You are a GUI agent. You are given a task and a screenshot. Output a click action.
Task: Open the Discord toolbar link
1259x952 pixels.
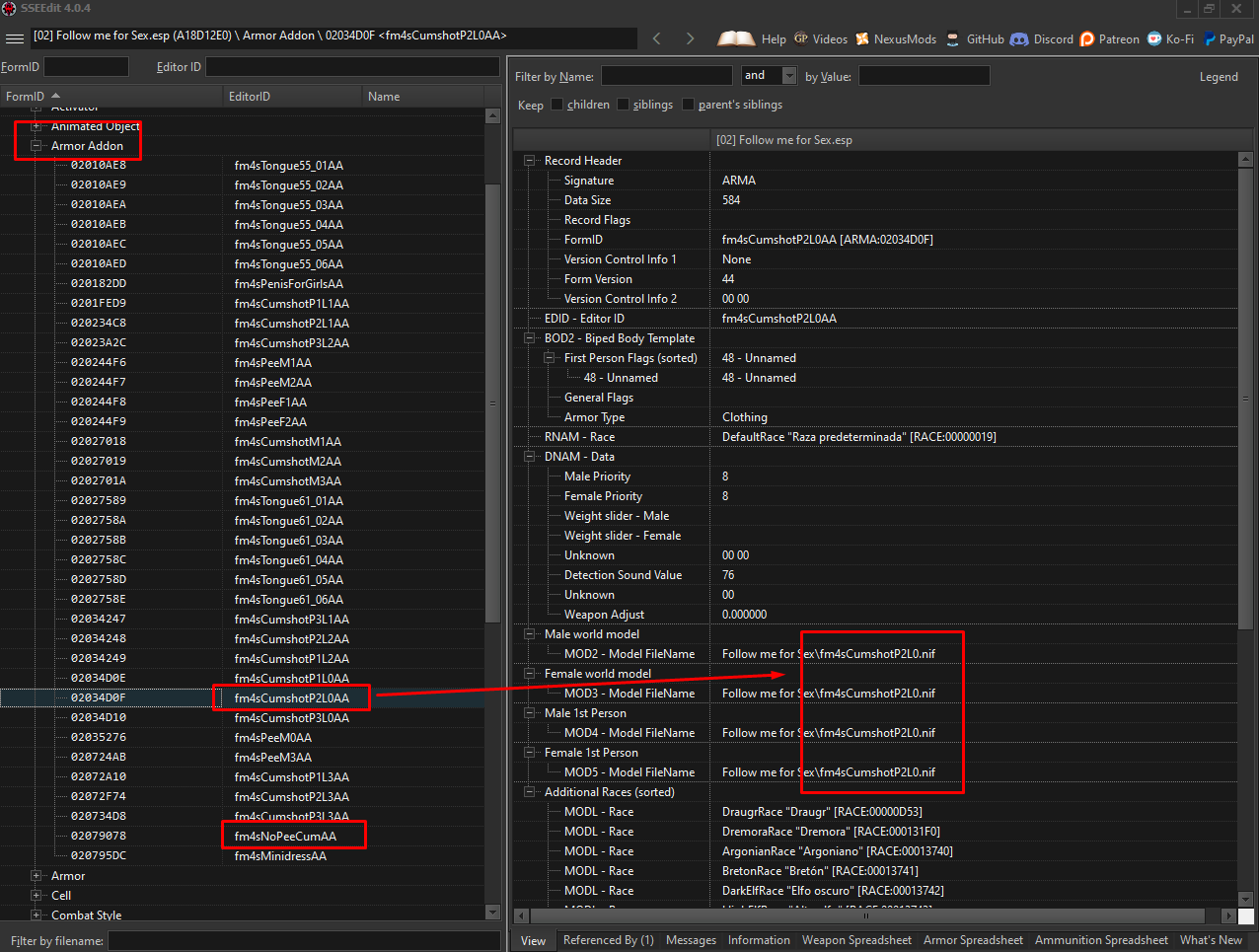click(x=1042, y=38)
